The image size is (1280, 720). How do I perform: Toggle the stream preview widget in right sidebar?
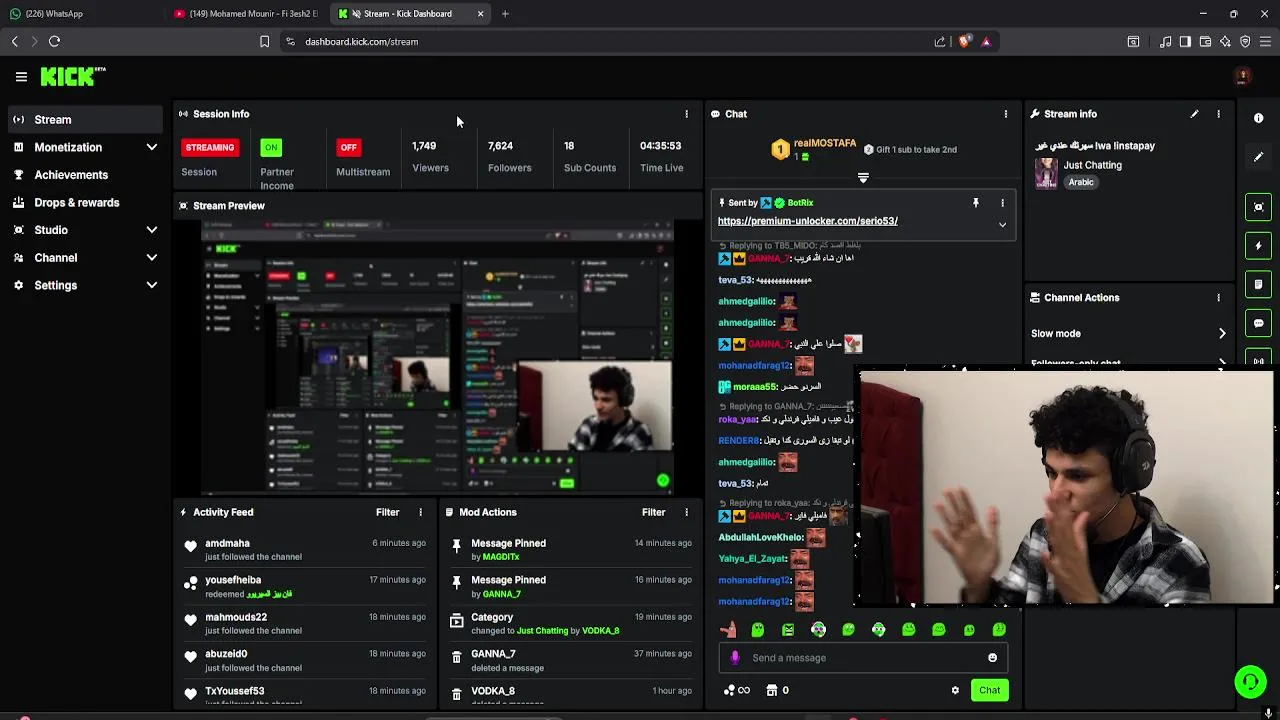[1259, 207]
